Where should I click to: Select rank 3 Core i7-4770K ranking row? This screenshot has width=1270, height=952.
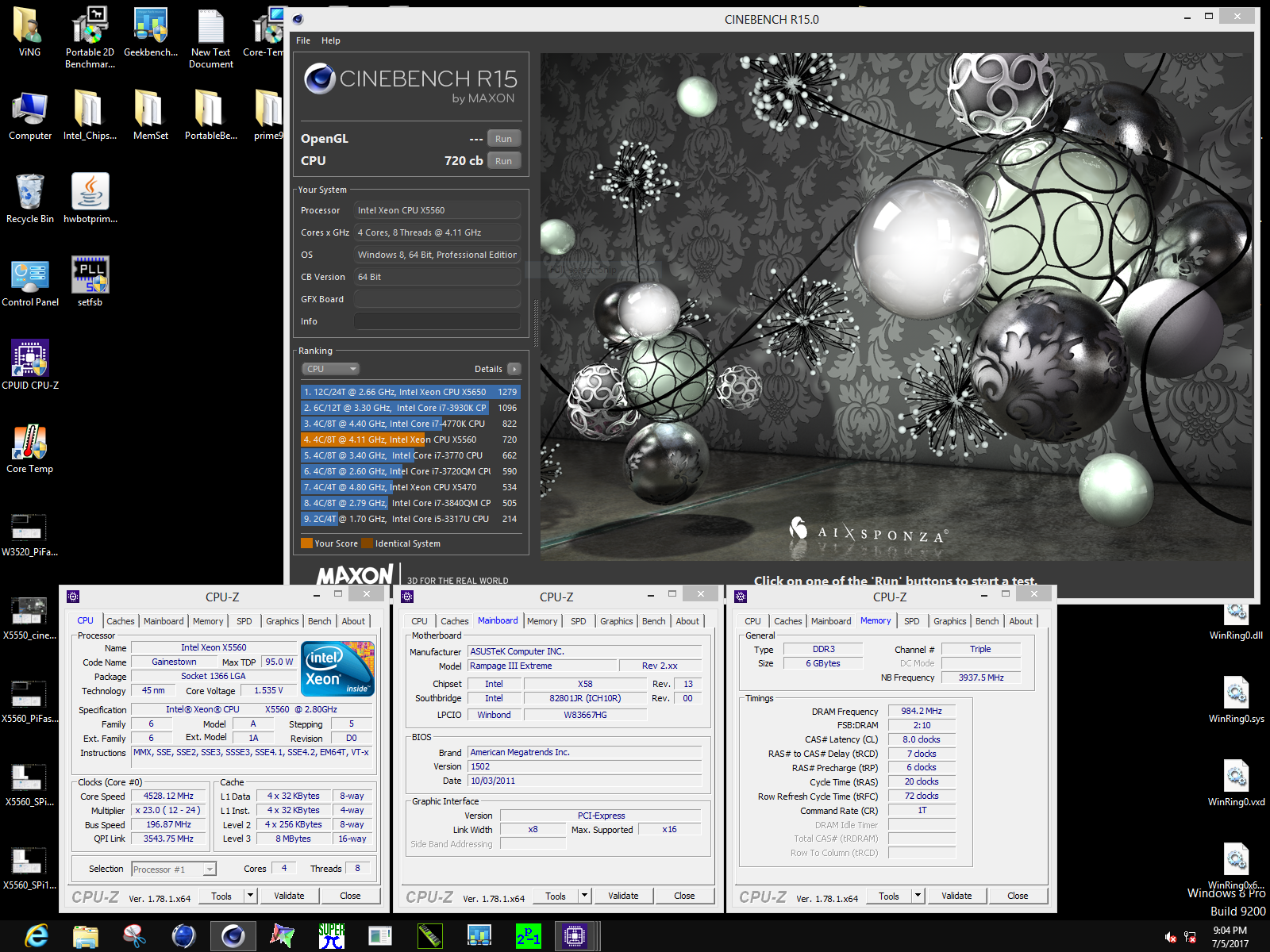(x=410, y=424)
